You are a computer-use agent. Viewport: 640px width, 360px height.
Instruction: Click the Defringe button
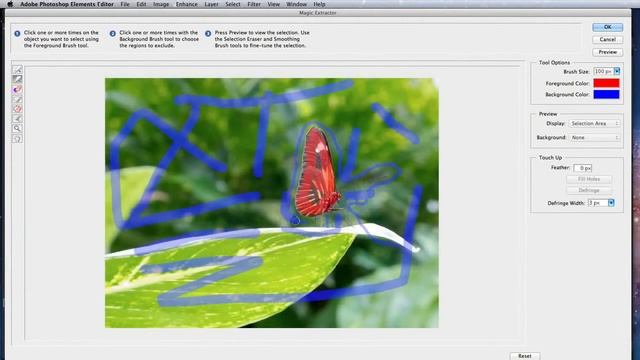click(589, 190)
